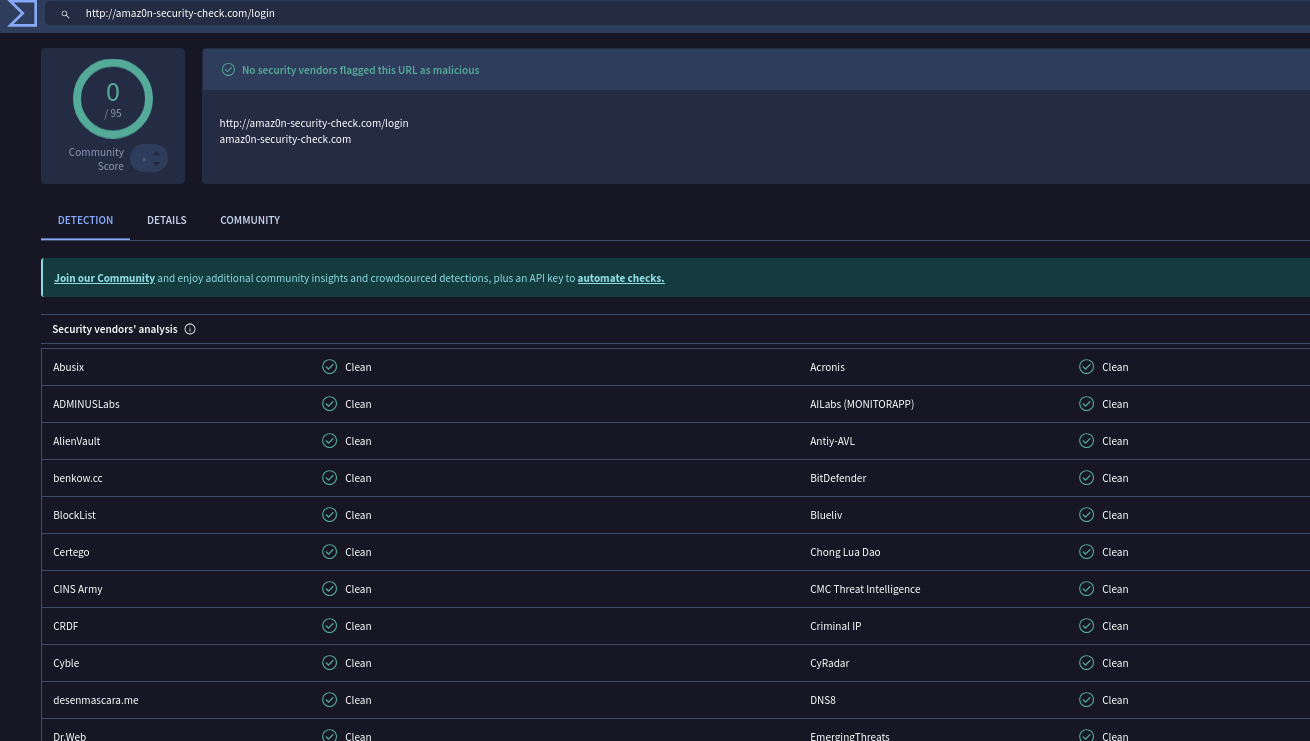Switch to the DETAILS tab
The height and width of the screenshot is (741, 1310).
point(166,220)
